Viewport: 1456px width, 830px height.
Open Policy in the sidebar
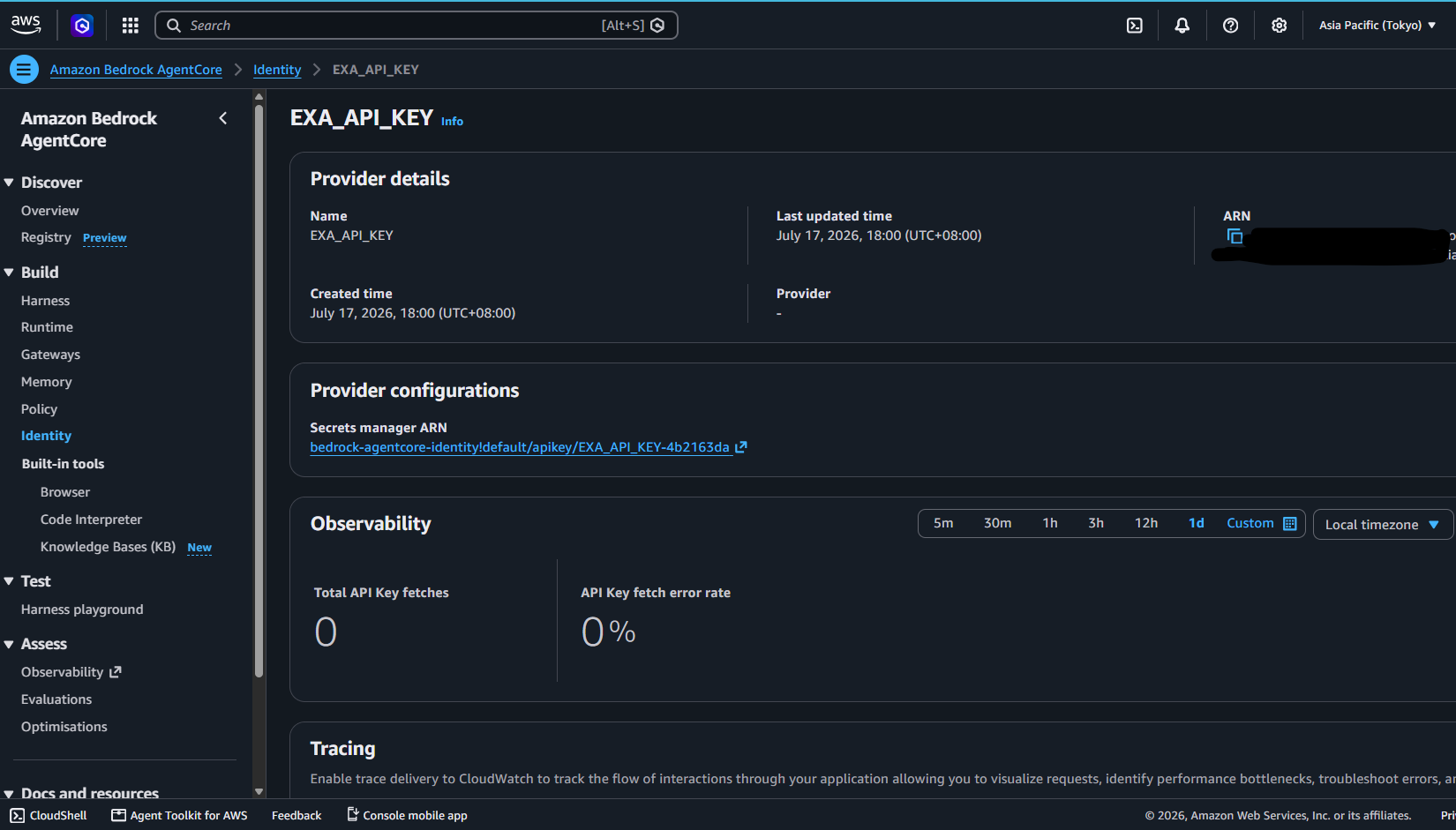point(40,409)
